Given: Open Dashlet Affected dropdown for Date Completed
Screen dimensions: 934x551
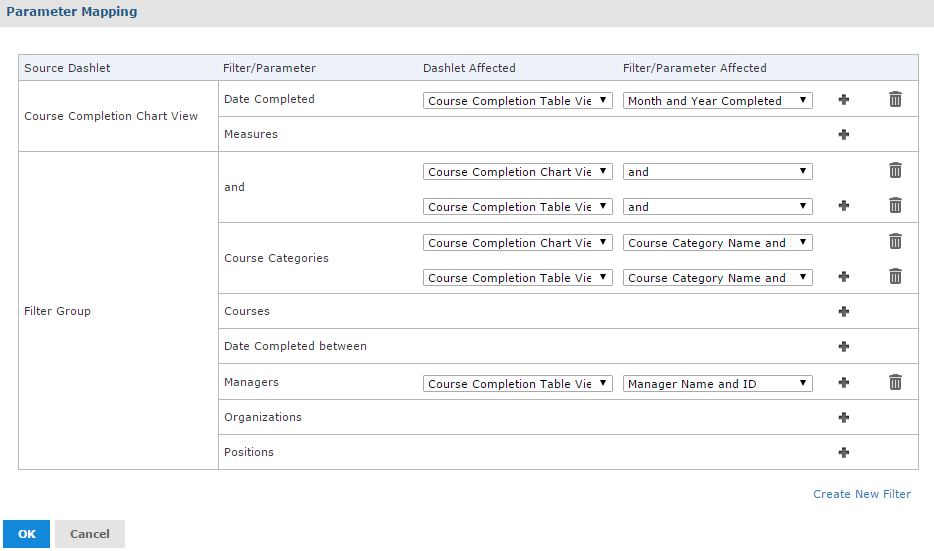Looking at the screenshot, I should coord(518,101).
